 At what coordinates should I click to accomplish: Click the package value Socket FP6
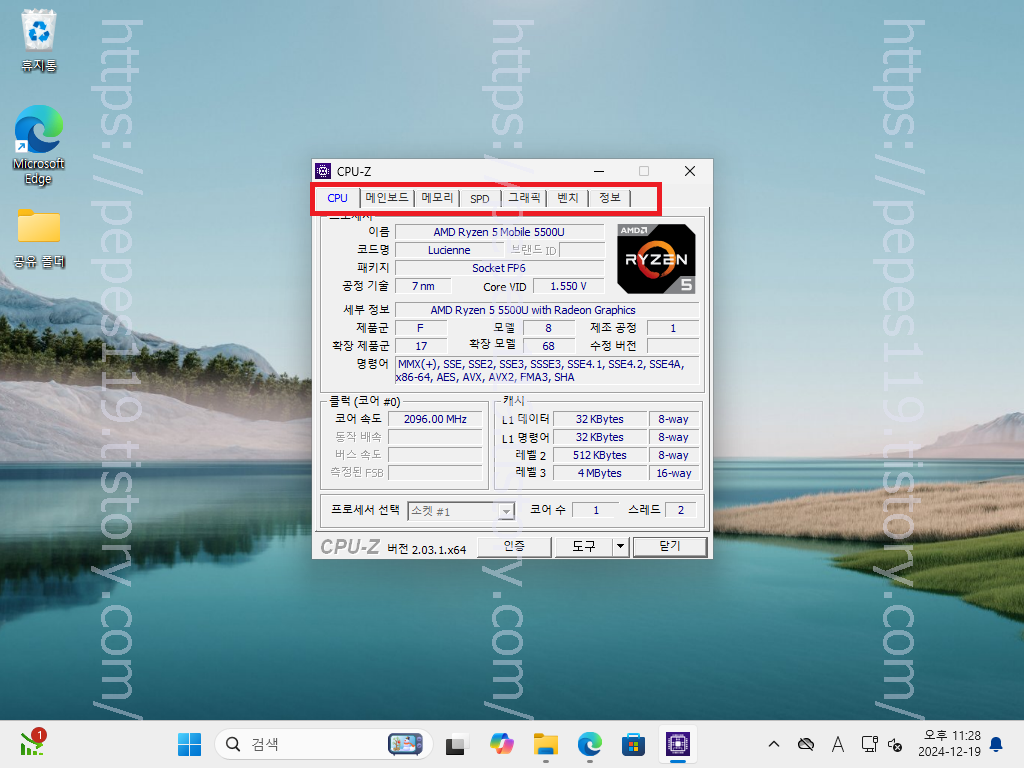(499, 268)
